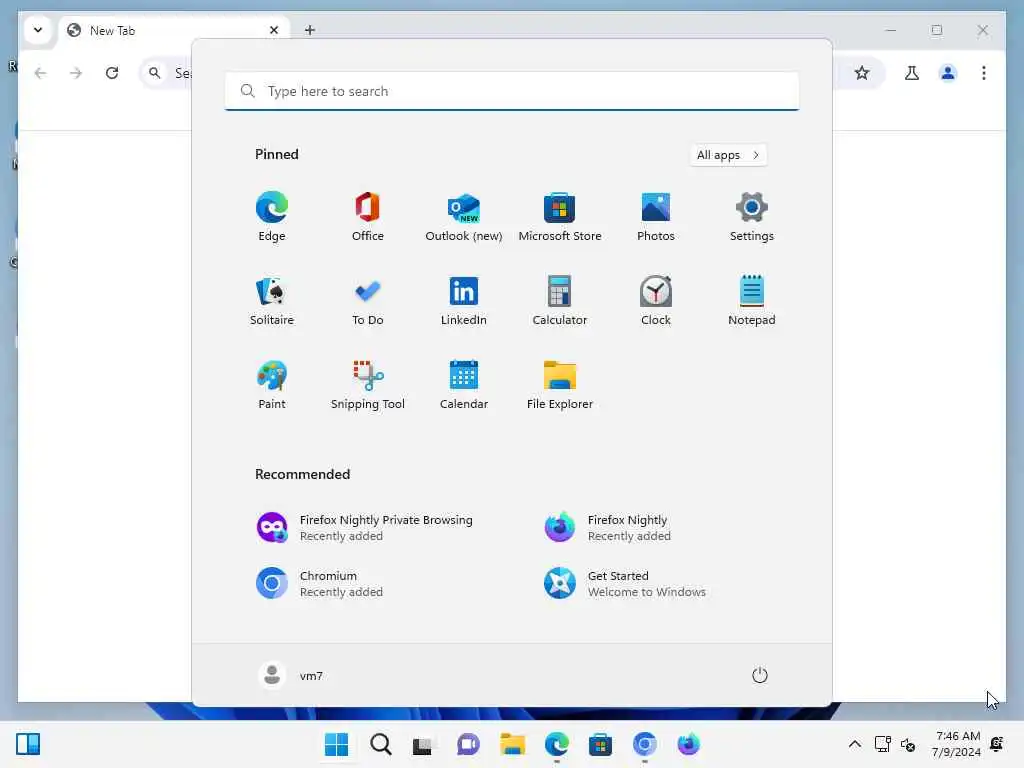The height and width of the screenshot is (768, 1024).
Task: Open Microsoft Store from the taskbar
Action: pos(600,744)
